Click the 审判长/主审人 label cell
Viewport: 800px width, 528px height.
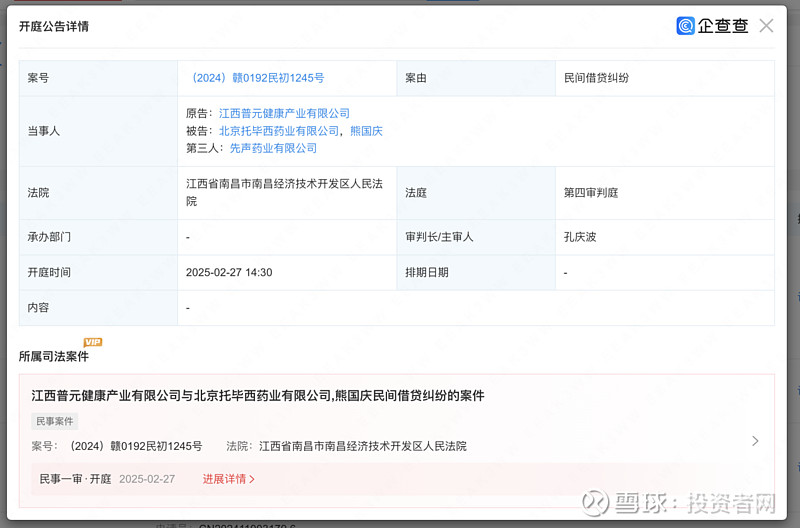click(476, 237)
